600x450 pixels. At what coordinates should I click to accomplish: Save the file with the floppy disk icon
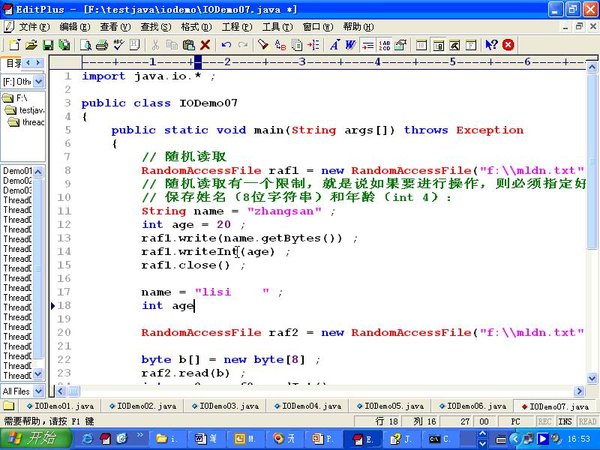point(48,45)
